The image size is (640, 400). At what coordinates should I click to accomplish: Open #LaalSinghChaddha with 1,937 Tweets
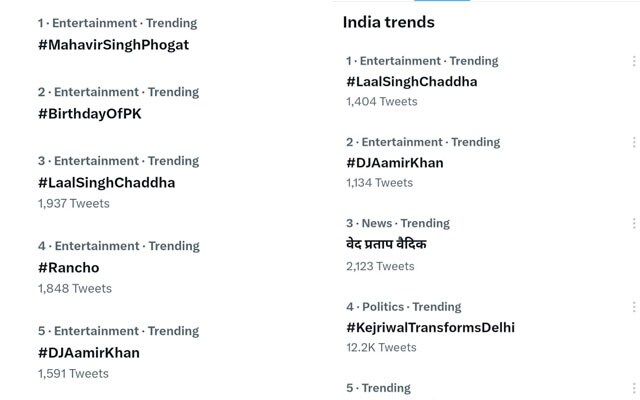[107, 183]
